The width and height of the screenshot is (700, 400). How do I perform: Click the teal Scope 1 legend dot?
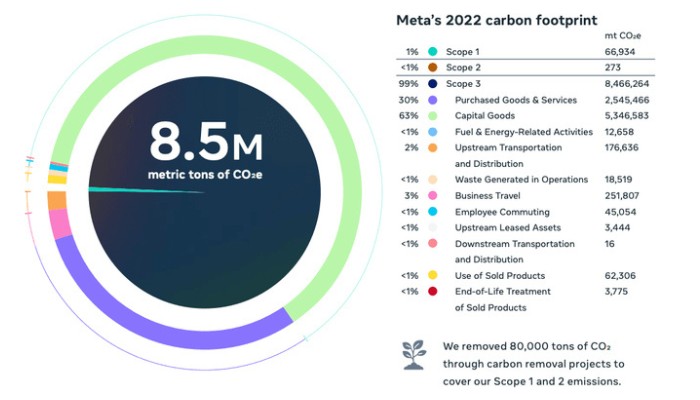point(433,52)
